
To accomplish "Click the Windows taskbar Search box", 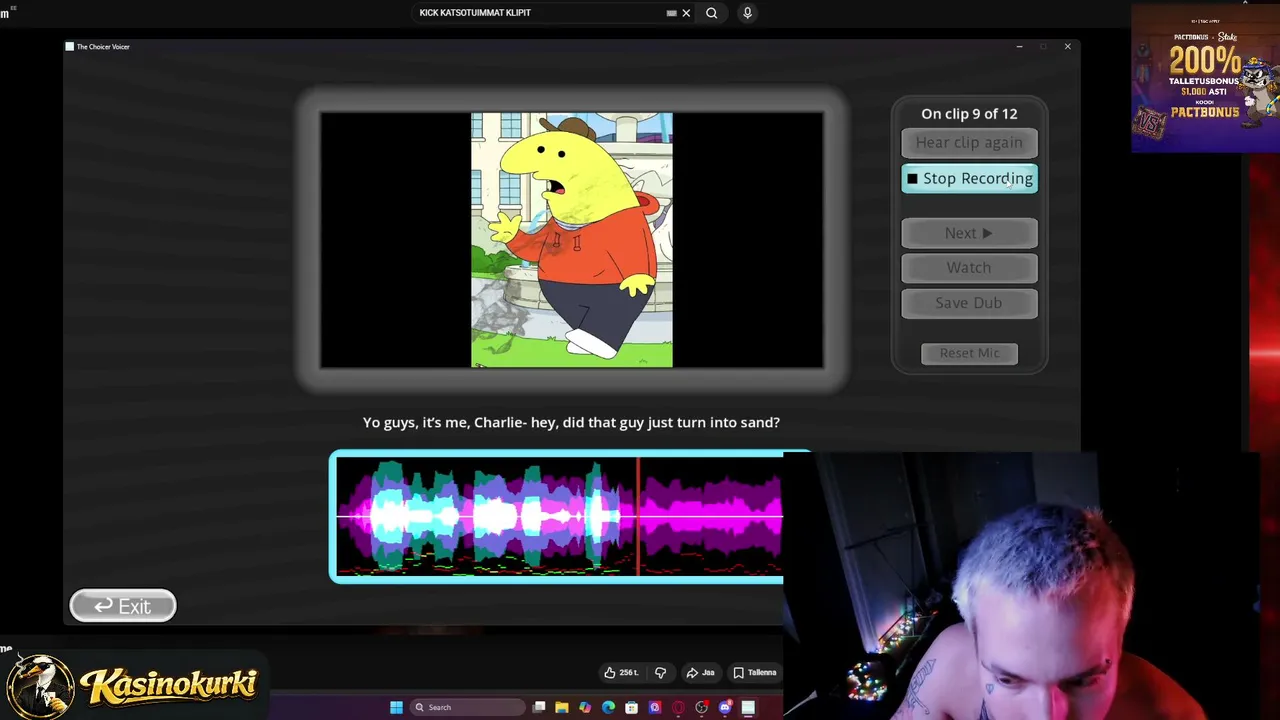I will point(467,708).
